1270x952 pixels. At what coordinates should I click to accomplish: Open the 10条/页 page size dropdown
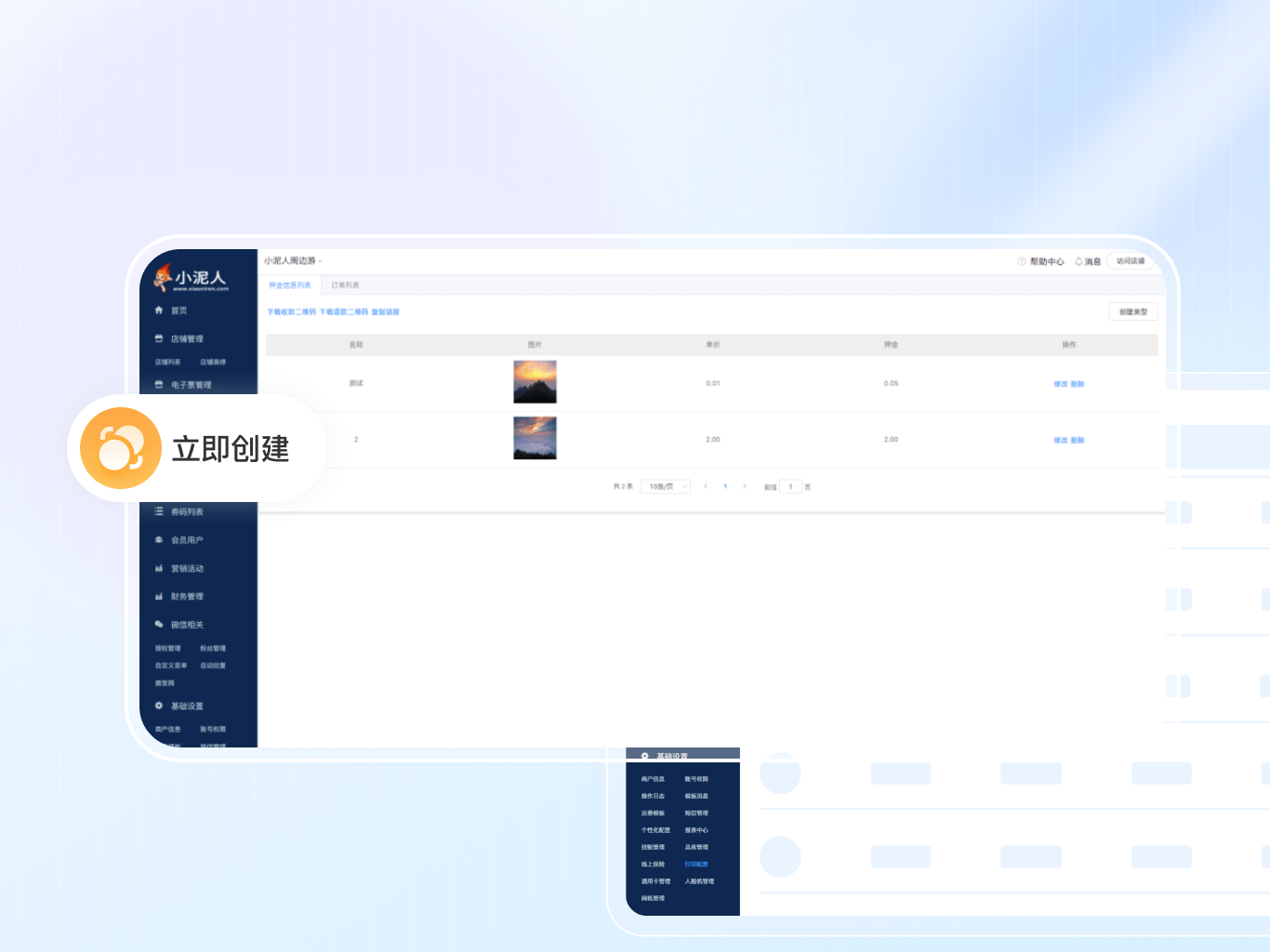point(666,487)
